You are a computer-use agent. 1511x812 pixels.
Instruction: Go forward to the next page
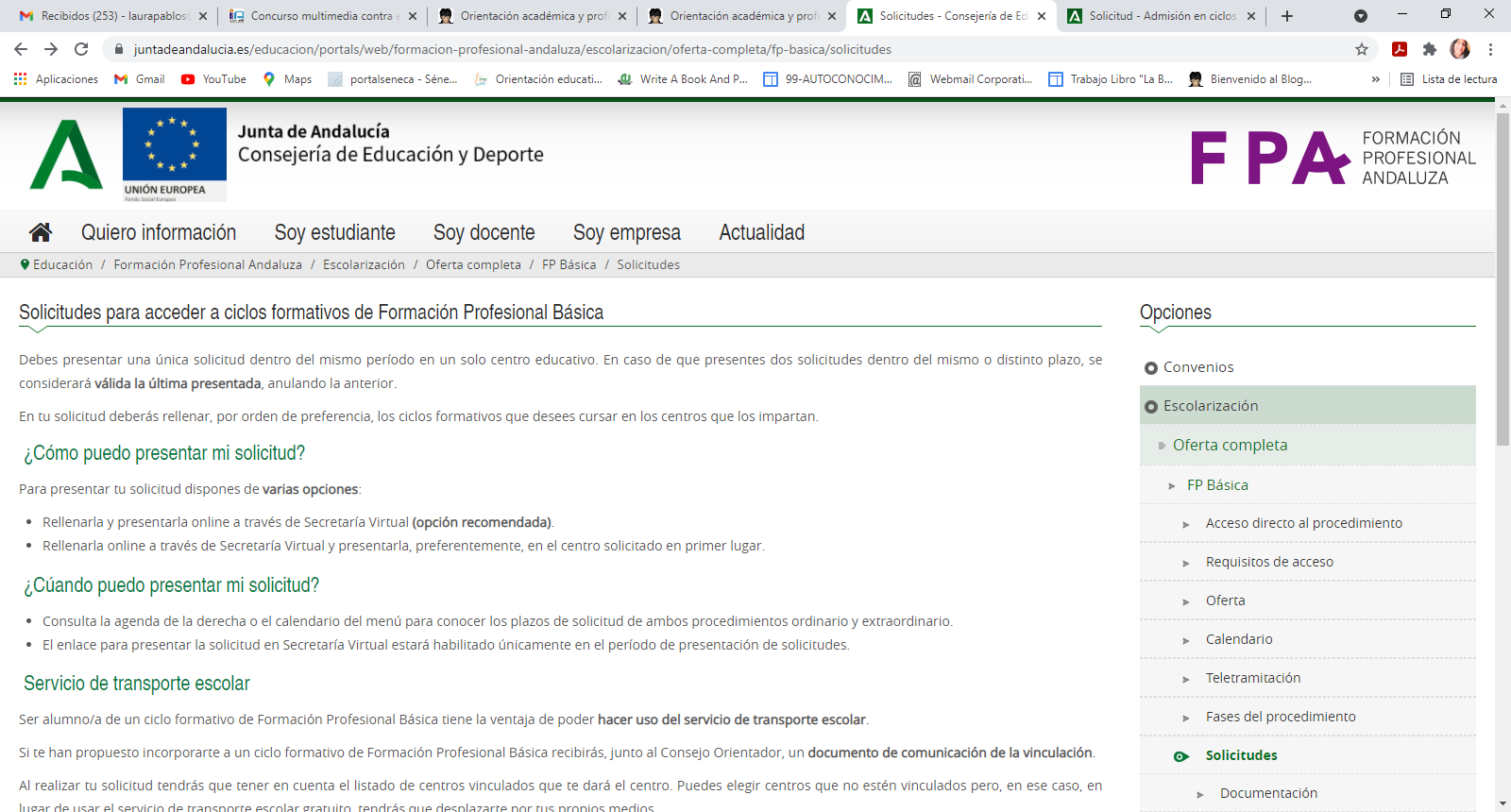(x=51, y=49)
